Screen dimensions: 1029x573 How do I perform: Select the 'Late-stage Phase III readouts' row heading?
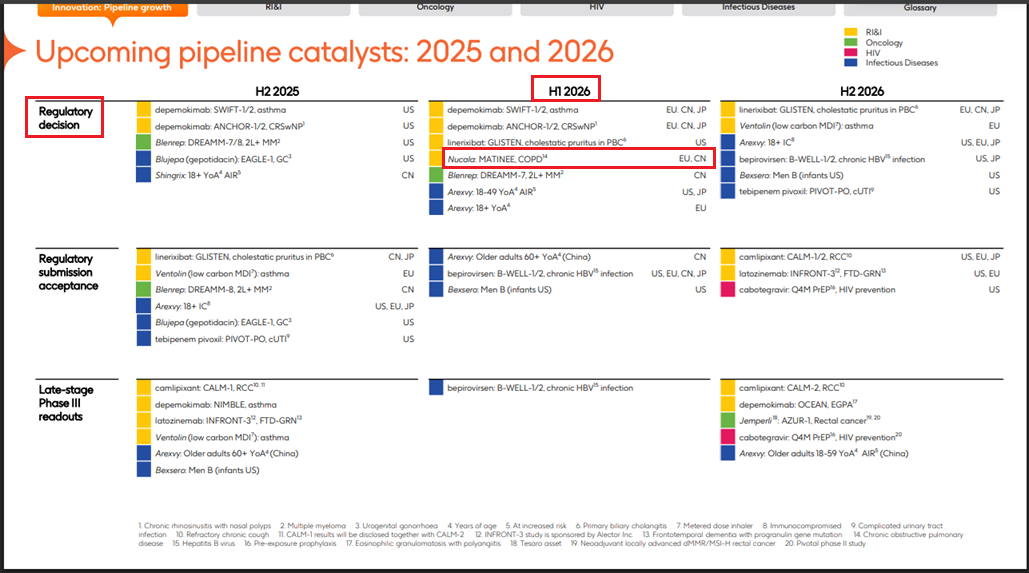point(66,403)
